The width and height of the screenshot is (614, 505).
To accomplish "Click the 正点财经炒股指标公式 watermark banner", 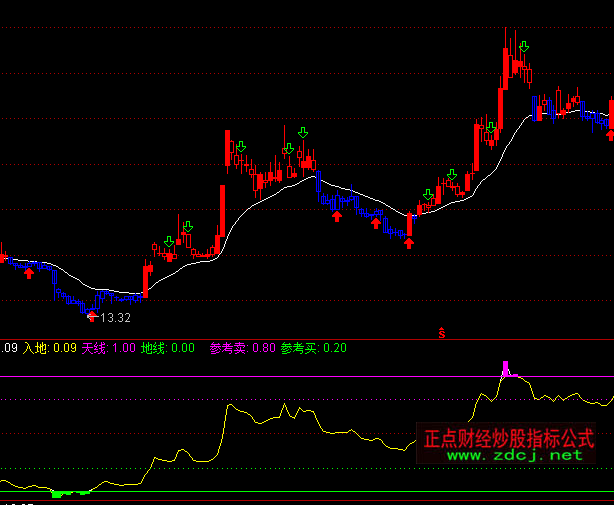I will click(x=508, y=438).
